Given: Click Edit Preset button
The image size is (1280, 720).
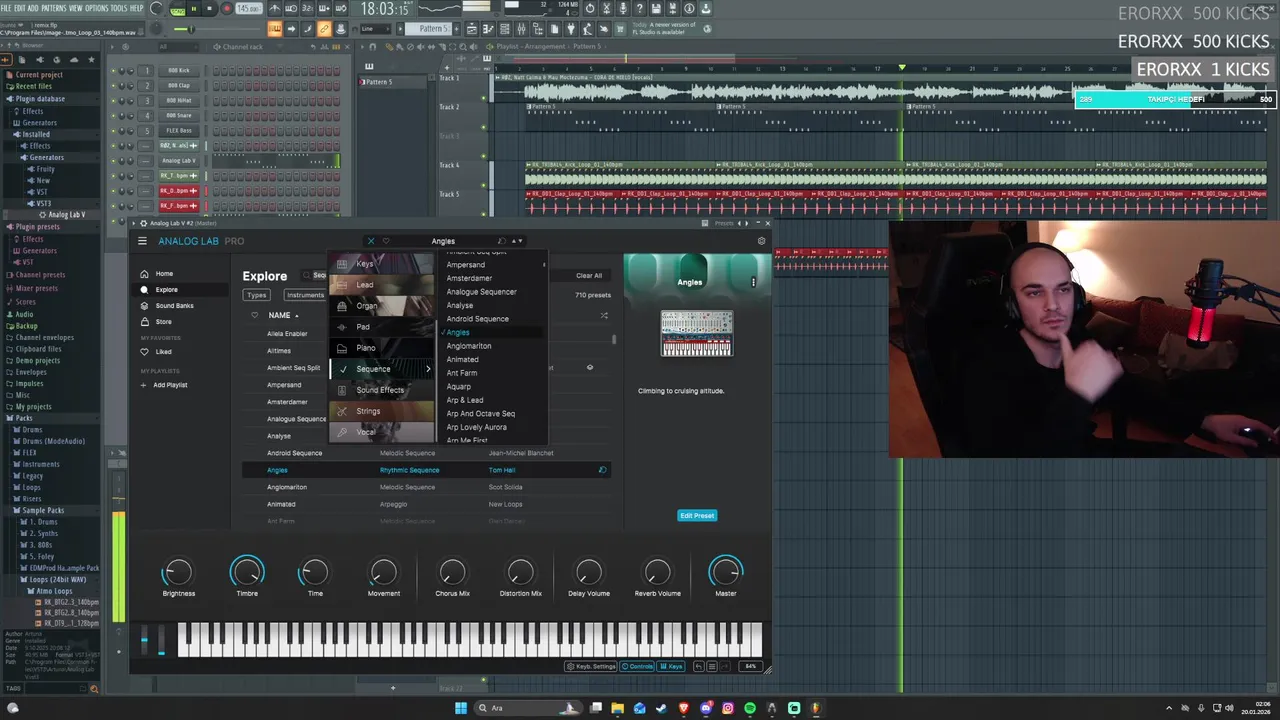Looking at the screenshot, I should coord(697,515).
